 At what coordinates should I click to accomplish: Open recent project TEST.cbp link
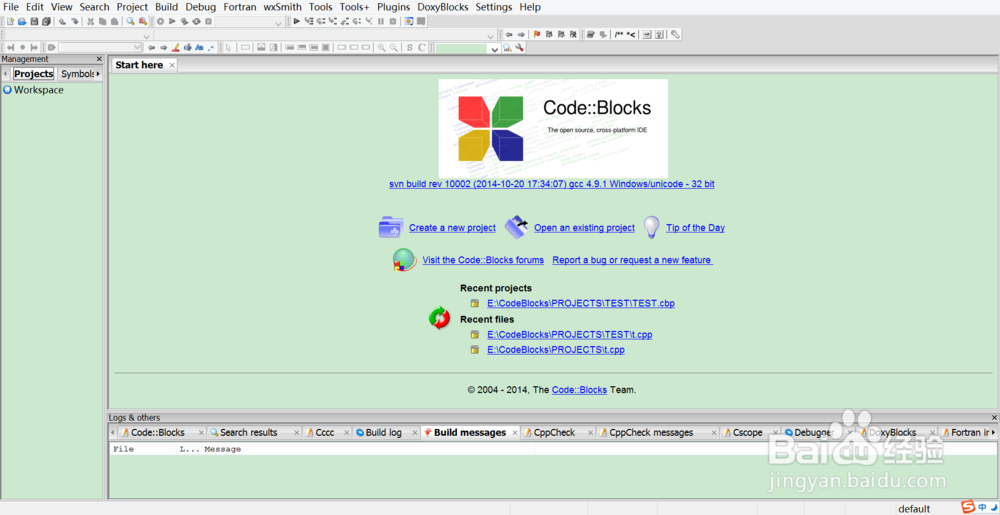pos(580,303)
